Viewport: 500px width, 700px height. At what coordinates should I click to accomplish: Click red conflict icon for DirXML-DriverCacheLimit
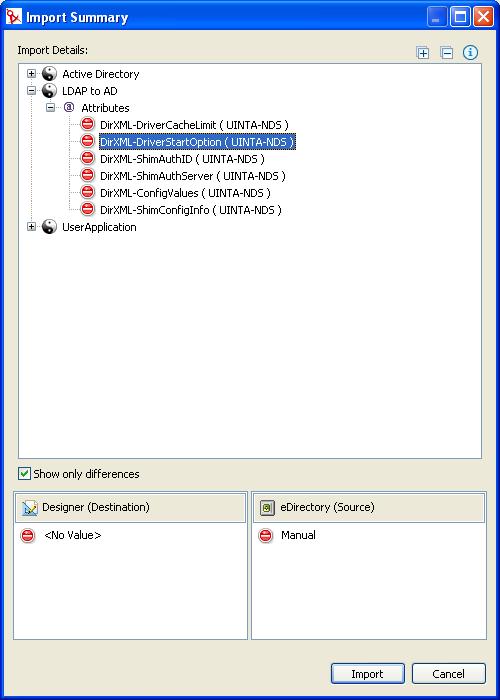(88, 124)
